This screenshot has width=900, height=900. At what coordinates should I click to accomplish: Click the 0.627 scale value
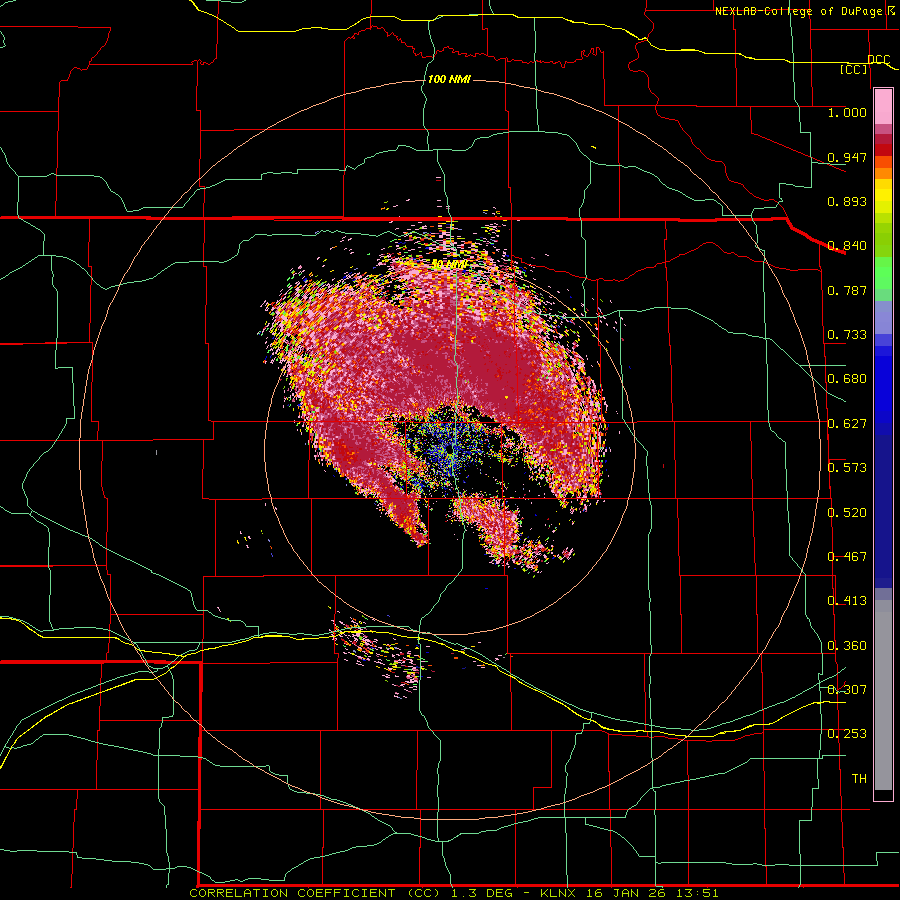847,424
